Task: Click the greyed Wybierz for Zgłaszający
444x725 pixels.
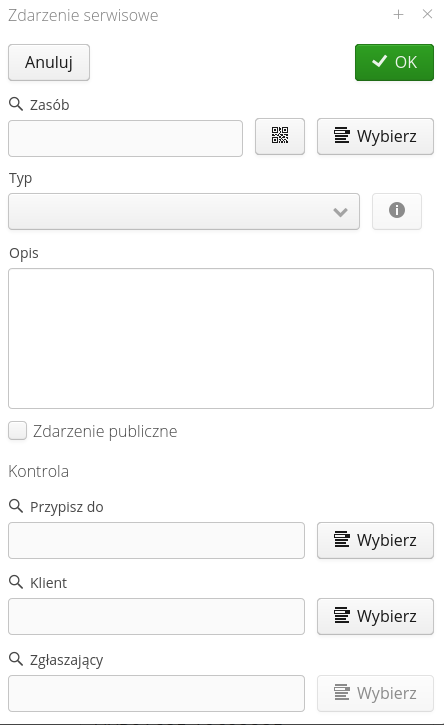Action: (x=375, y=693)
